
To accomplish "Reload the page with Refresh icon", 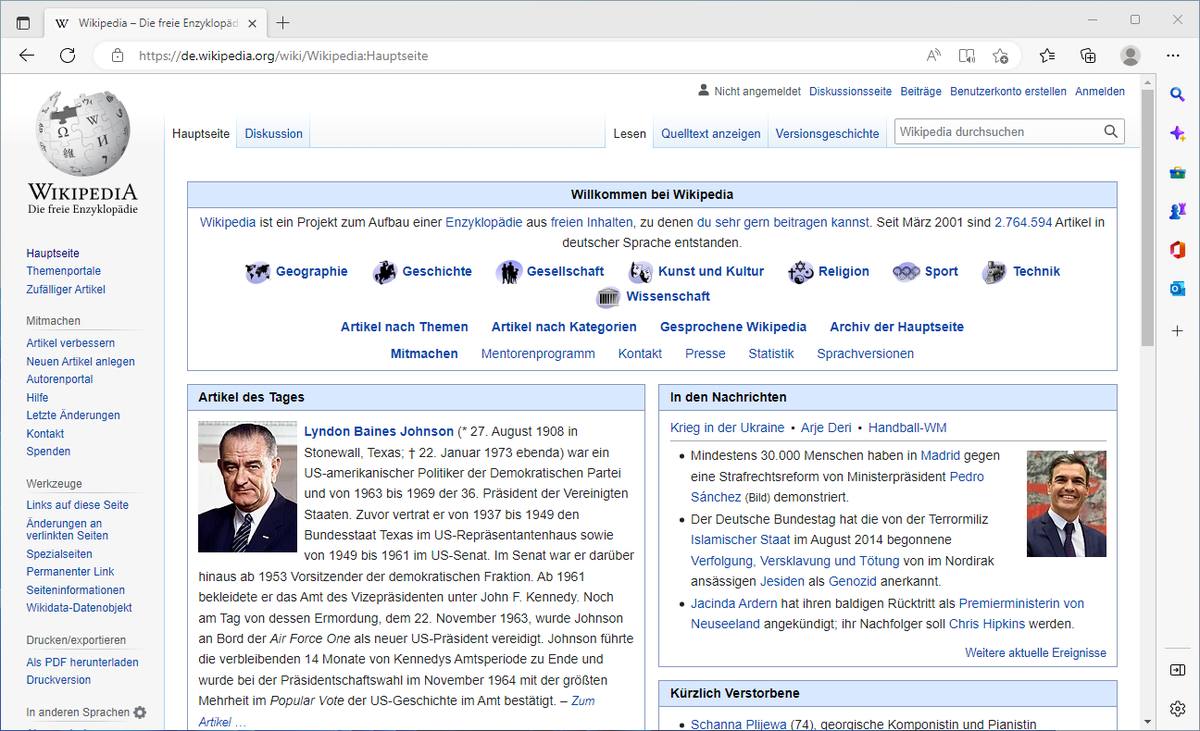I will [x=67, y=56].
